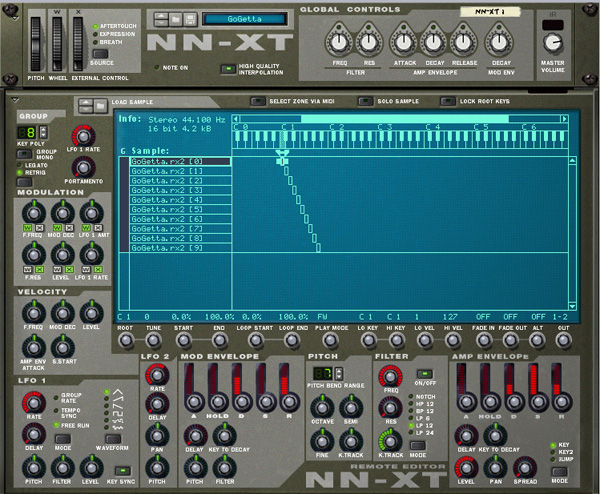Select the GoGetta.rx2 [7] sample
This screenshot has width=600, height=494.
[181, 228]
